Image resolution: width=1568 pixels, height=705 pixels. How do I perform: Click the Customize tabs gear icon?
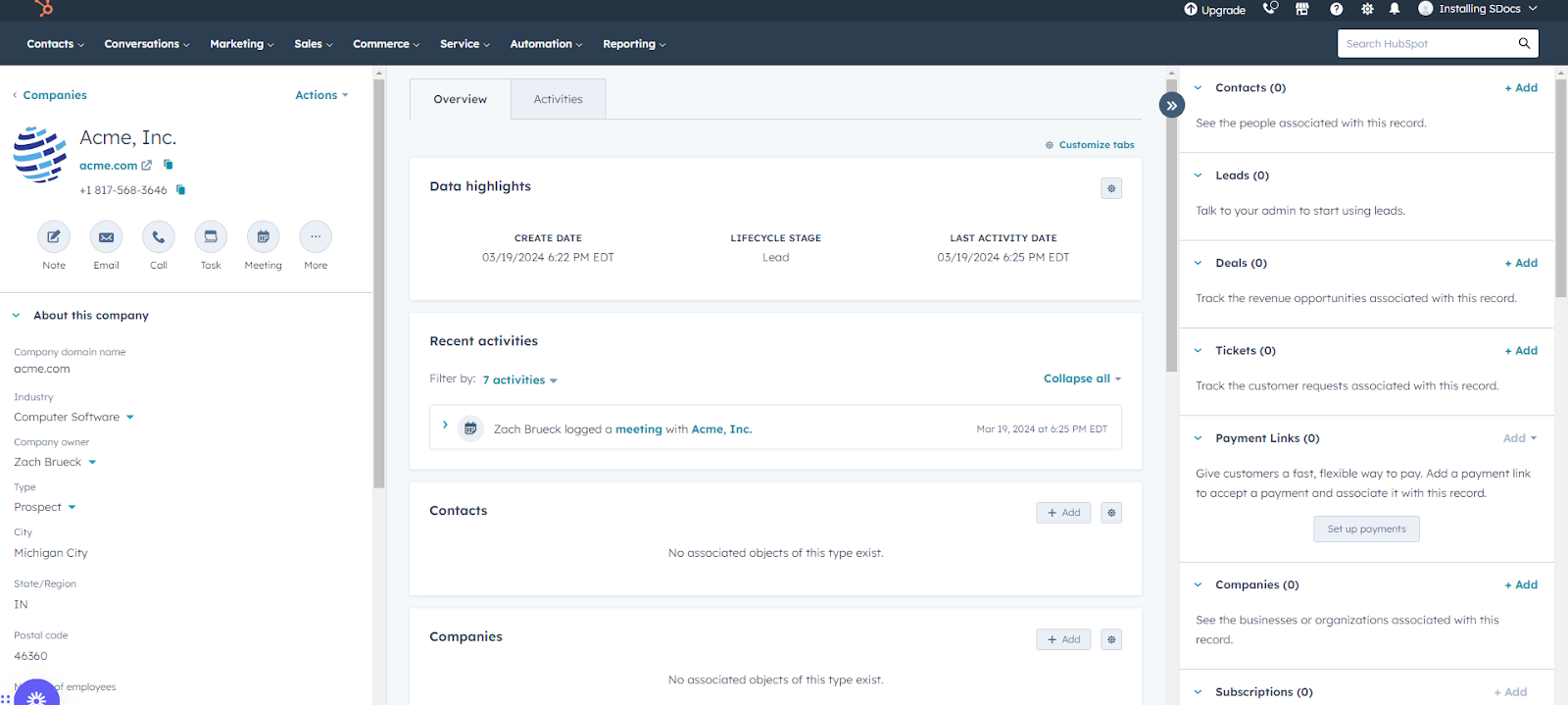[1049, 145]
